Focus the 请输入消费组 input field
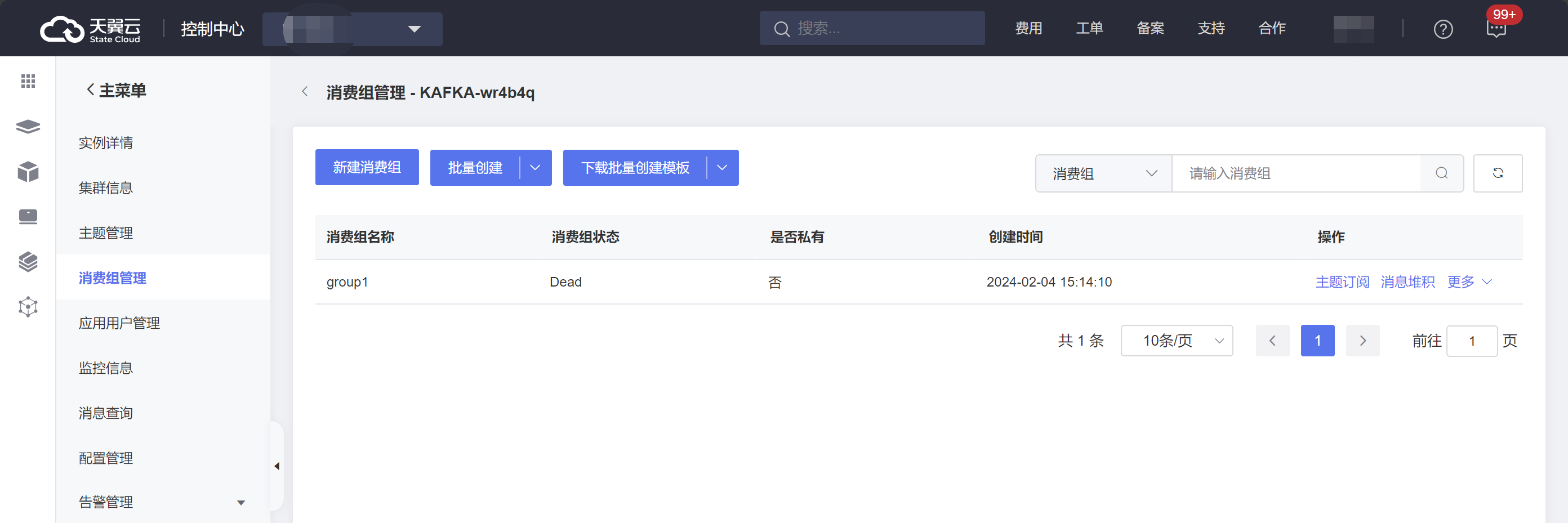This screenshot has height=523, width=1568. point(1296,173)
